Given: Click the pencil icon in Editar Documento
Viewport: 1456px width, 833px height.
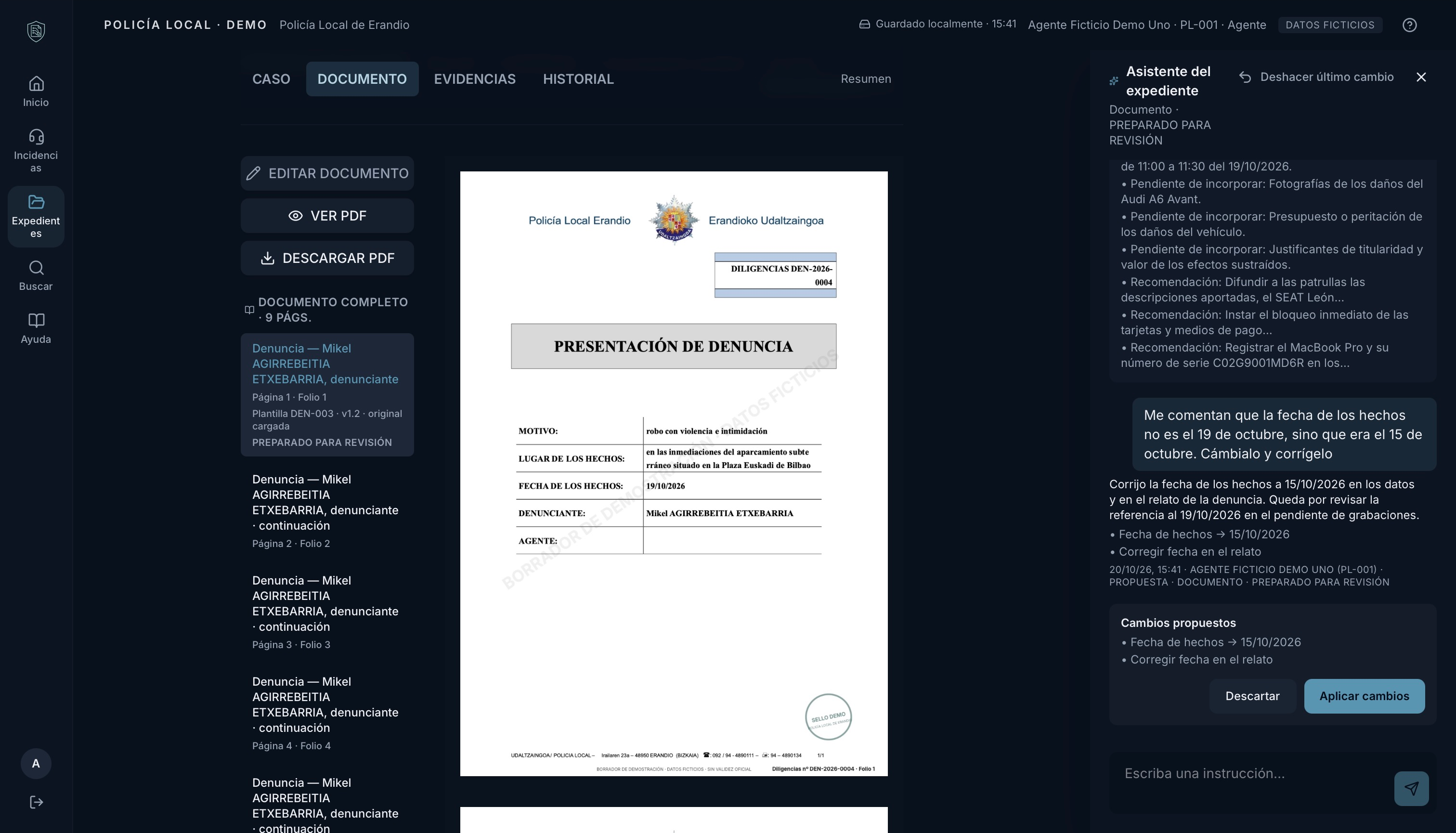Looking at the screenshot, I should click(x=253, y=173).
